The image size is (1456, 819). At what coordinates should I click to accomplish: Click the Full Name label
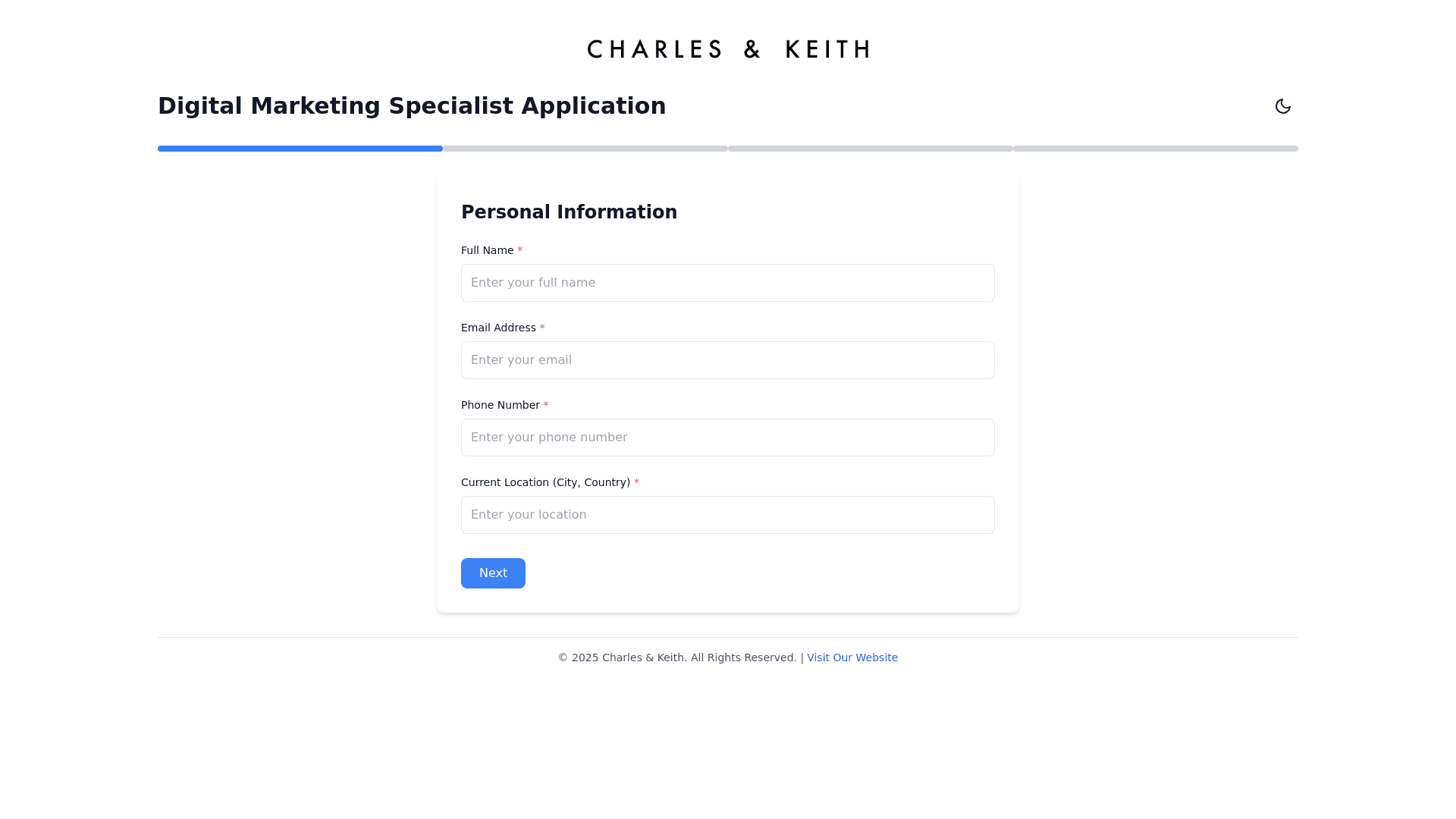pos(487,250)
